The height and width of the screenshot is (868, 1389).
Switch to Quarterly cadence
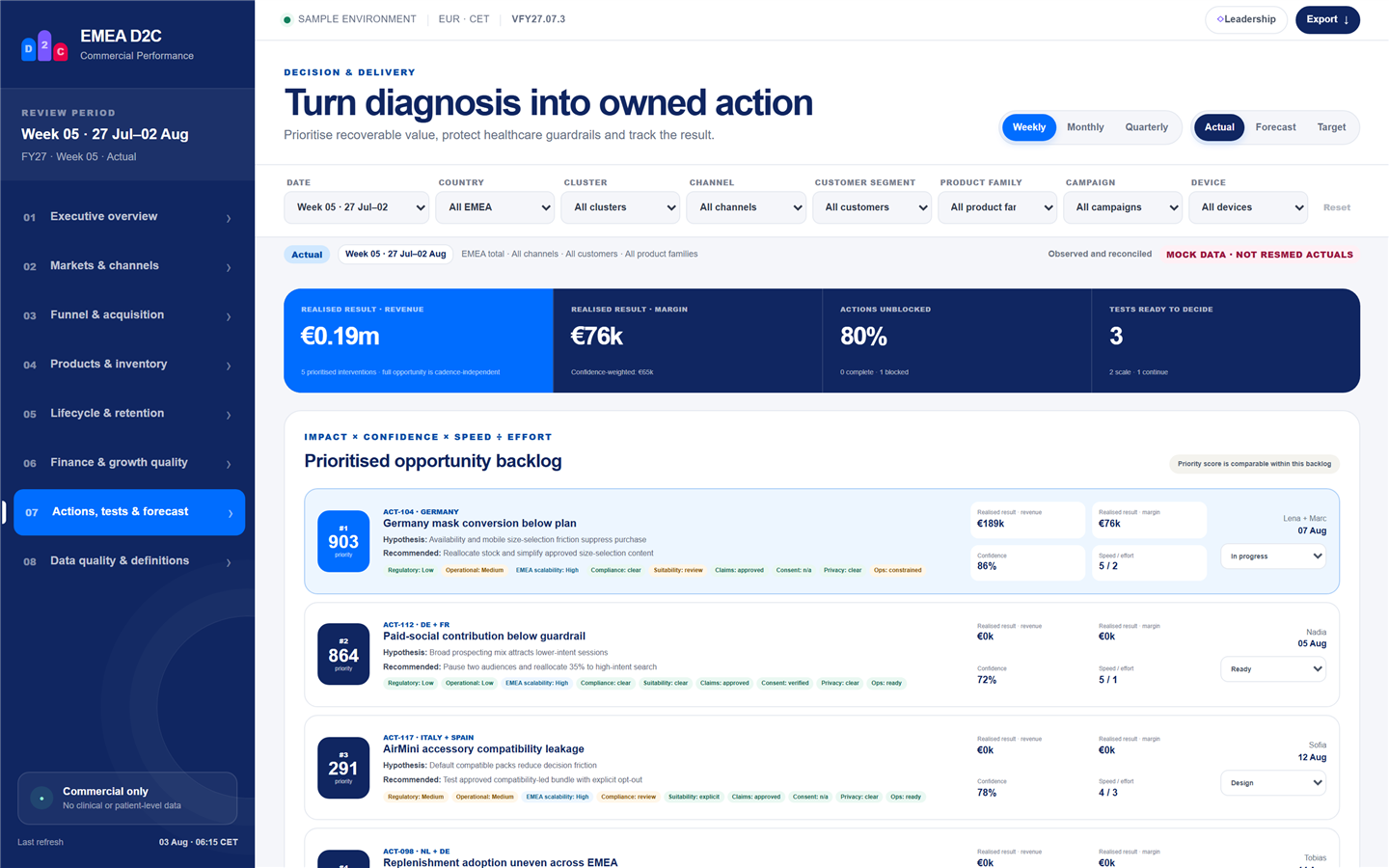pyautogui.click(x=1146, y=127)
